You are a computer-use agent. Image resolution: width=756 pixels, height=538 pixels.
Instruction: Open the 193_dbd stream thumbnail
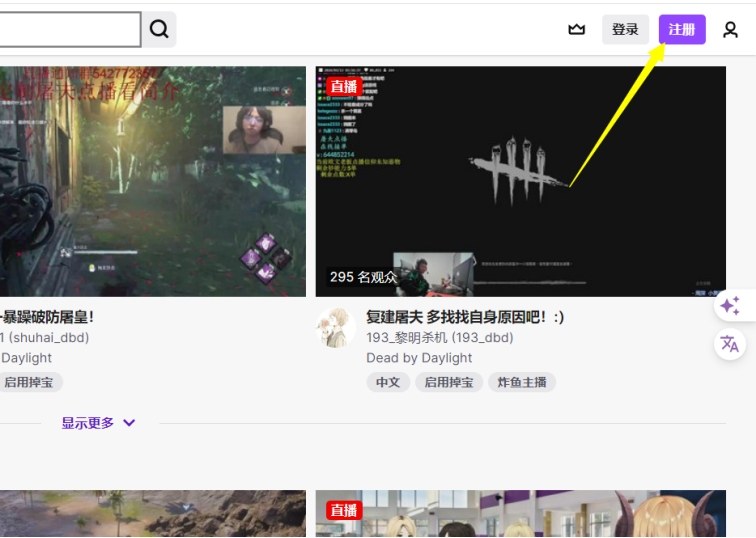tap(520, 181)
